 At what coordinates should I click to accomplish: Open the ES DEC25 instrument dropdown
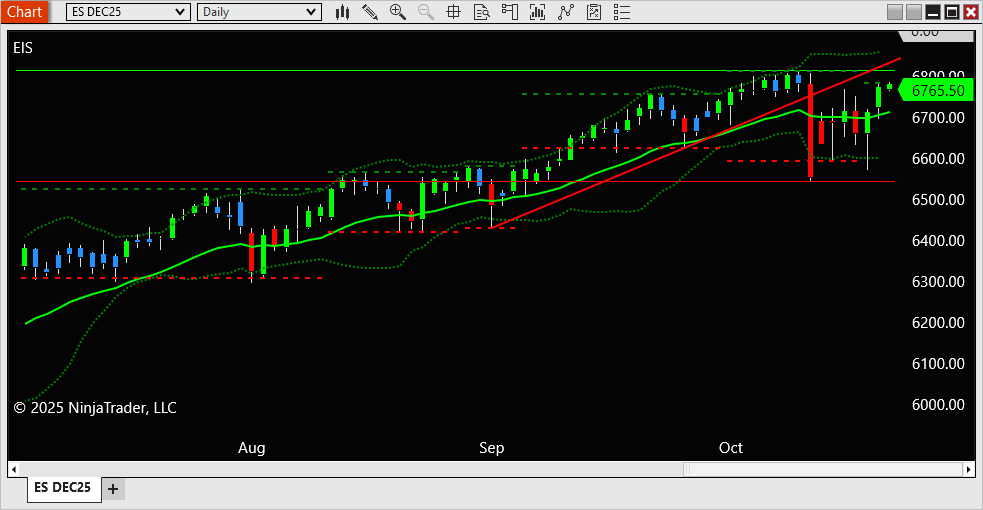(128, 12)
